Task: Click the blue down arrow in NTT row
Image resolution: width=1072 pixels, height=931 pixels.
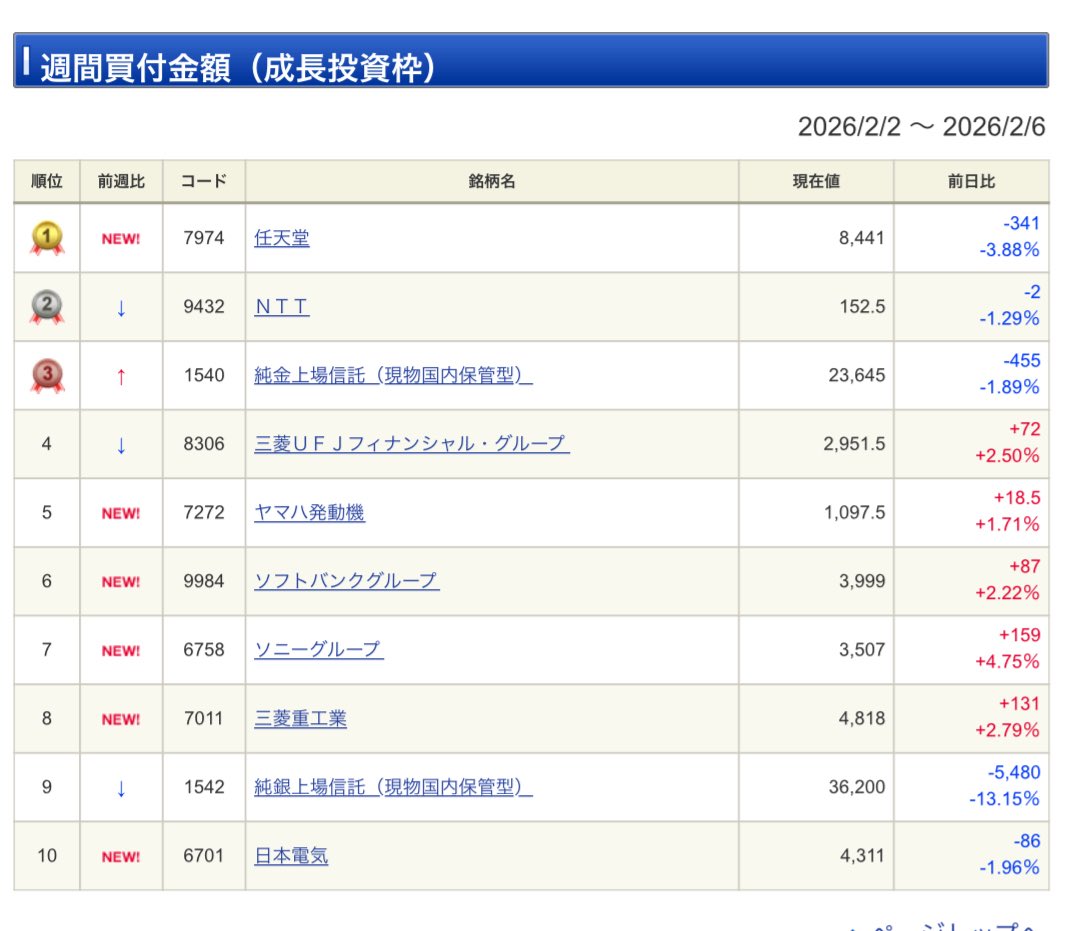Action: pyautogui.click(x=121, y=308)
